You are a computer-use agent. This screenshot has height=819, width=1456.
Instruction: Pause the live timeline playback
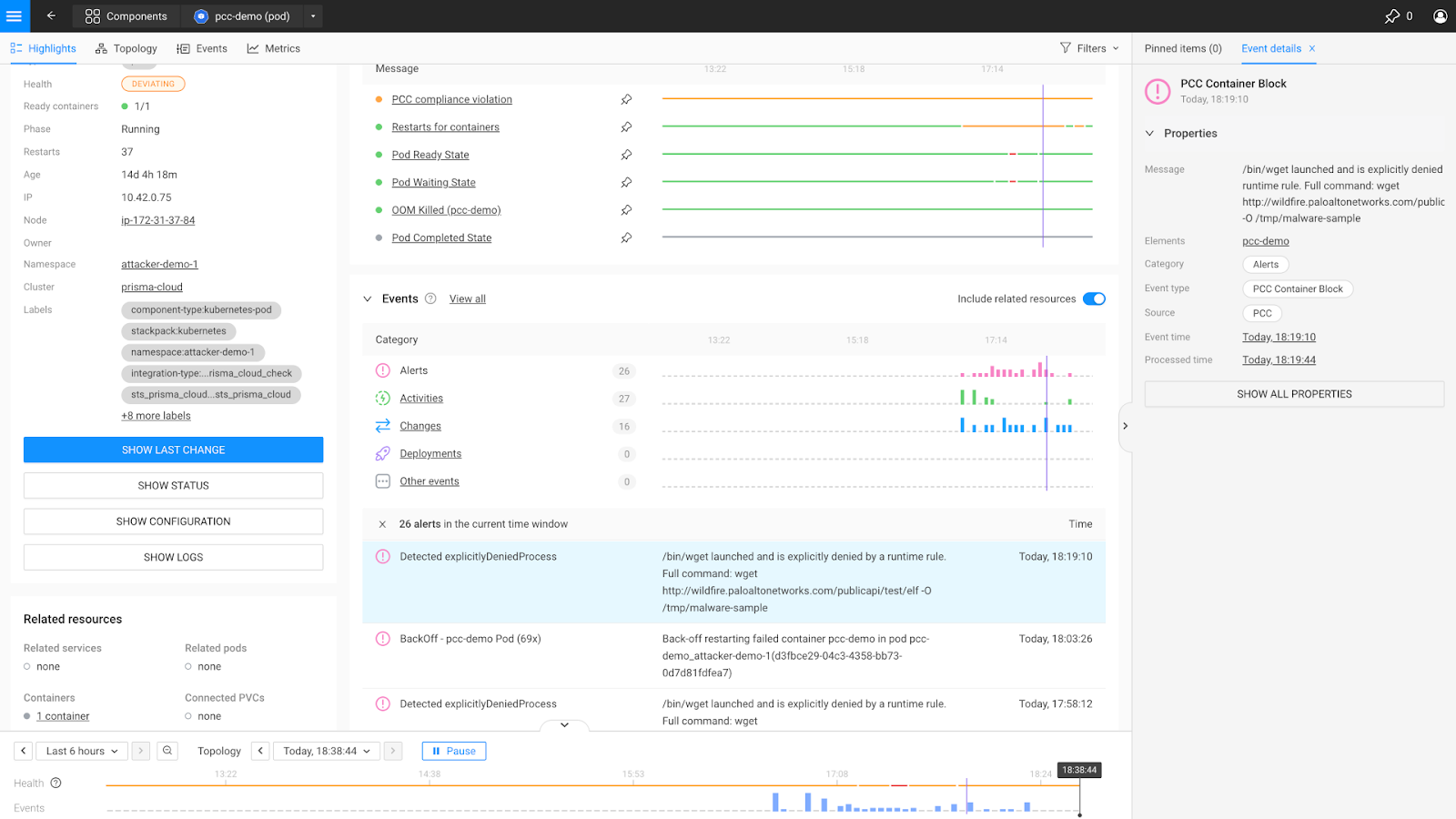(x=453, y=750)
